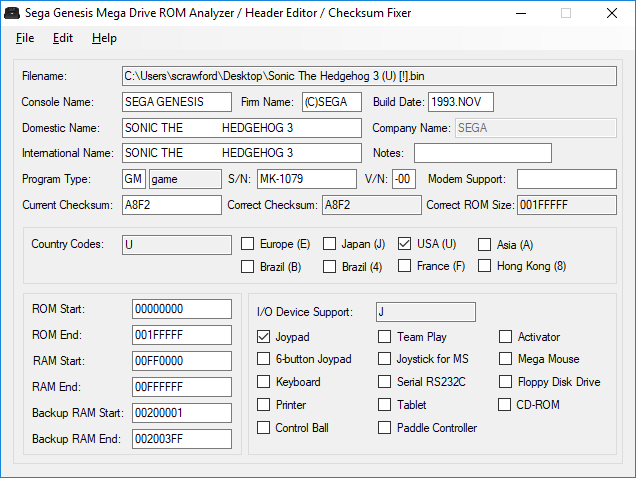Screen dimensions: 636x478
Task: Focus the Domestic Name input field
Action: click(x=240, y=128)
